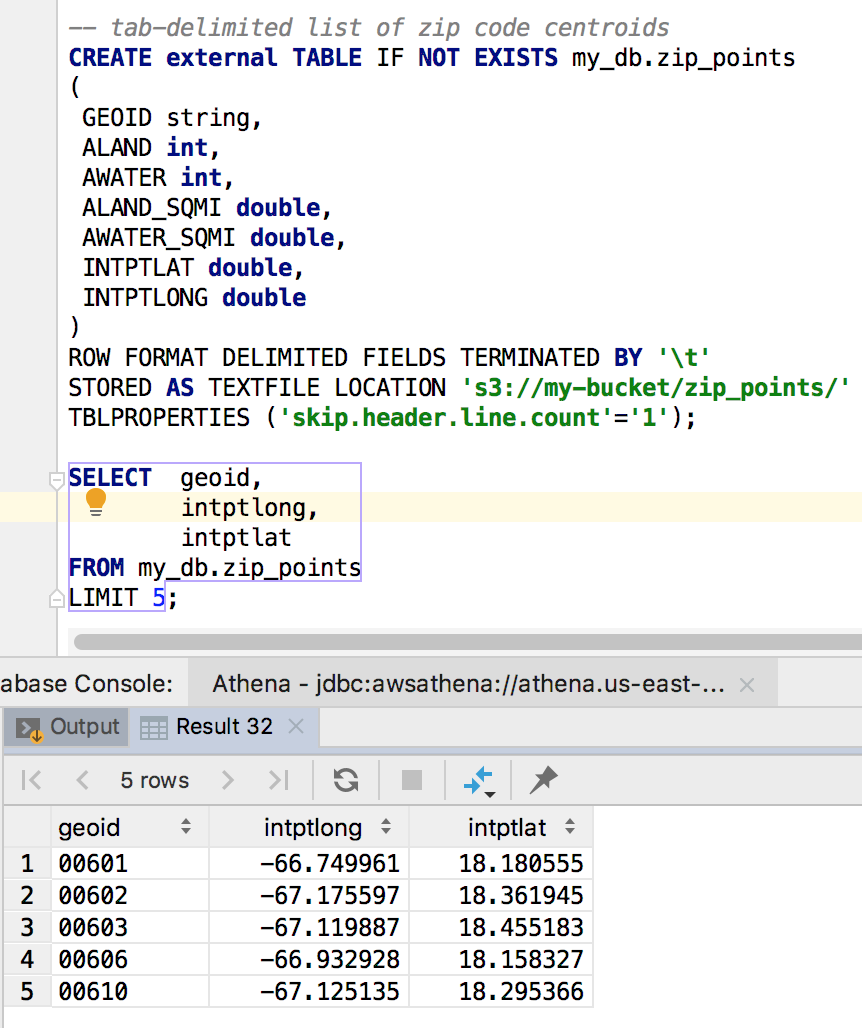
Task: Click the intptlat column header
Action: 501,827
